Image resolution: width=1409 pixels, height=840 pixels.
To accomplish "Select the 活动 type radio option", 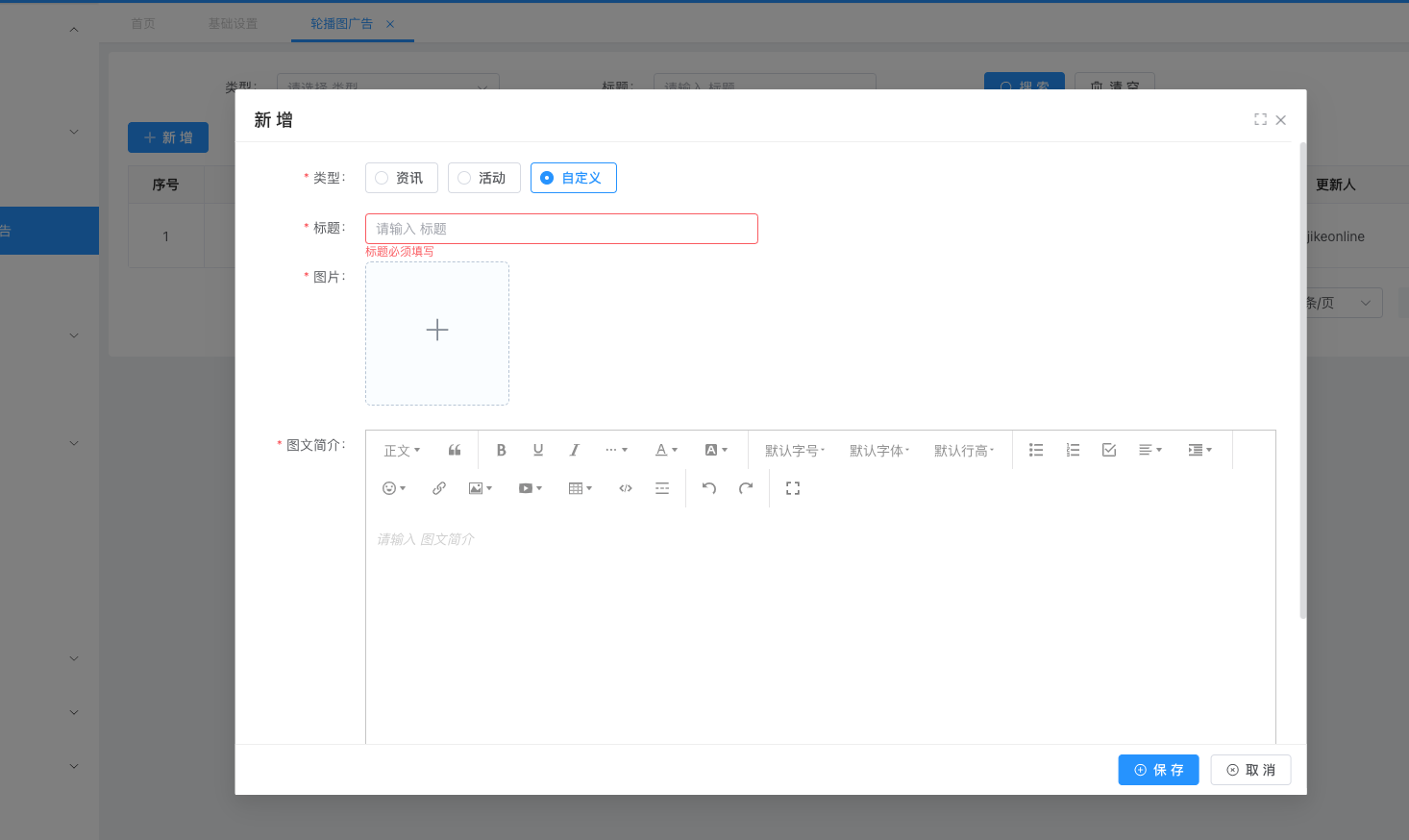I will point(483,178).
